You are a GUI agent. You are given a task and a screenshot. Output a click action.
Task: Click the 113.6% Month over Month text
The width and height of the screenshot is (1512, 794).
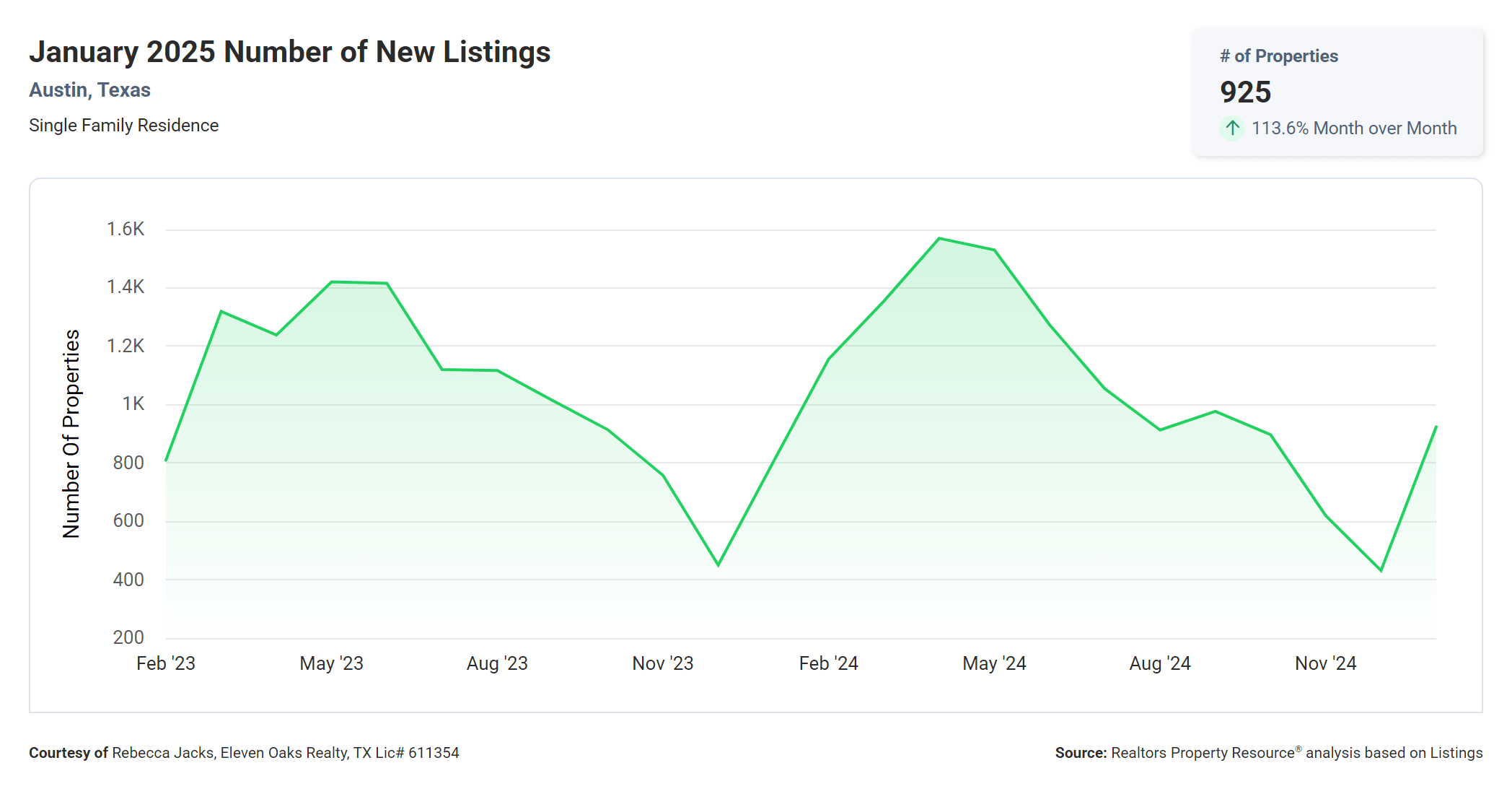coord(1353,128)
